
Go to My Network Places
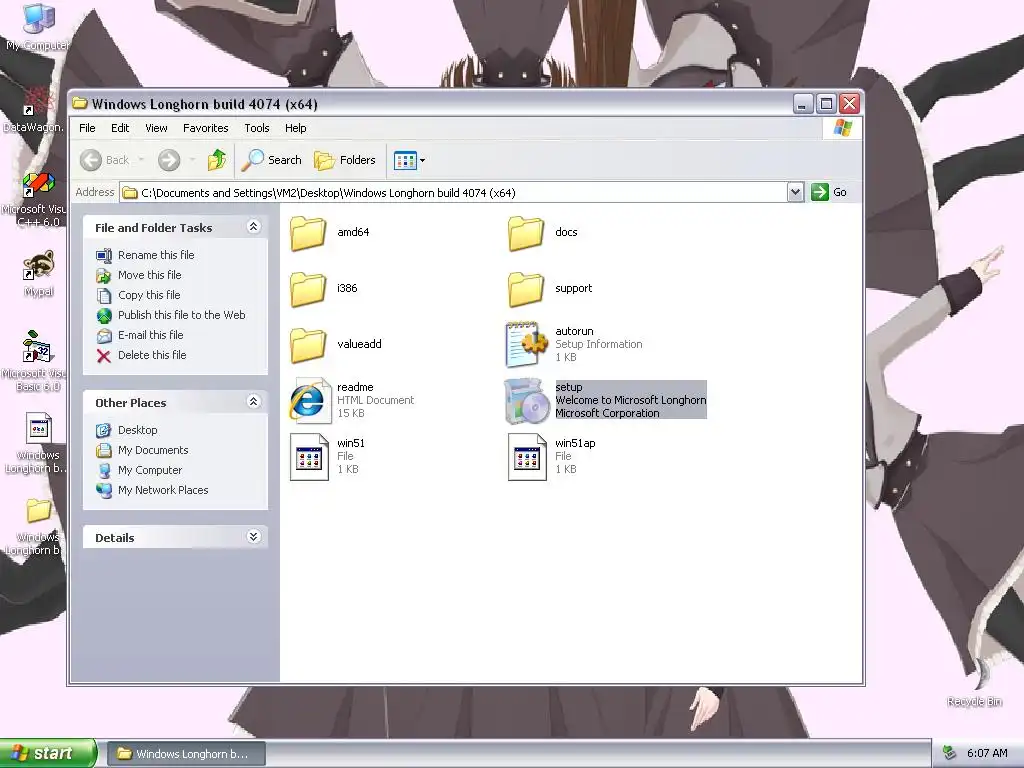click(x=152, y=490)
